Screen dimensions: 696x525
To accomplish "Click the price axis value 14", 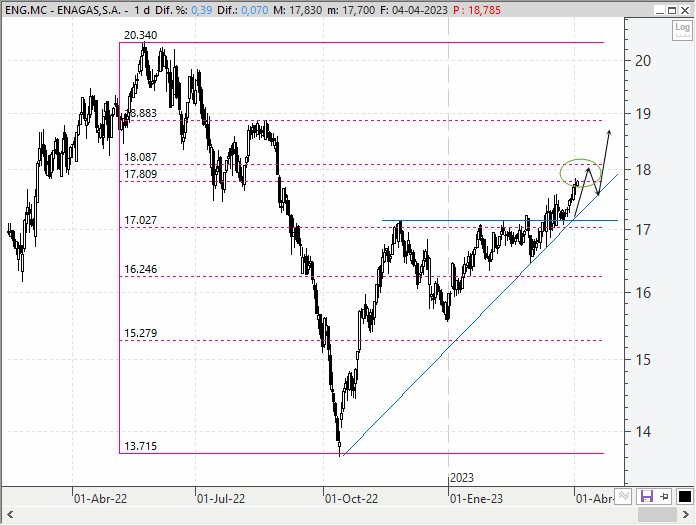I will tap(643, 431).
